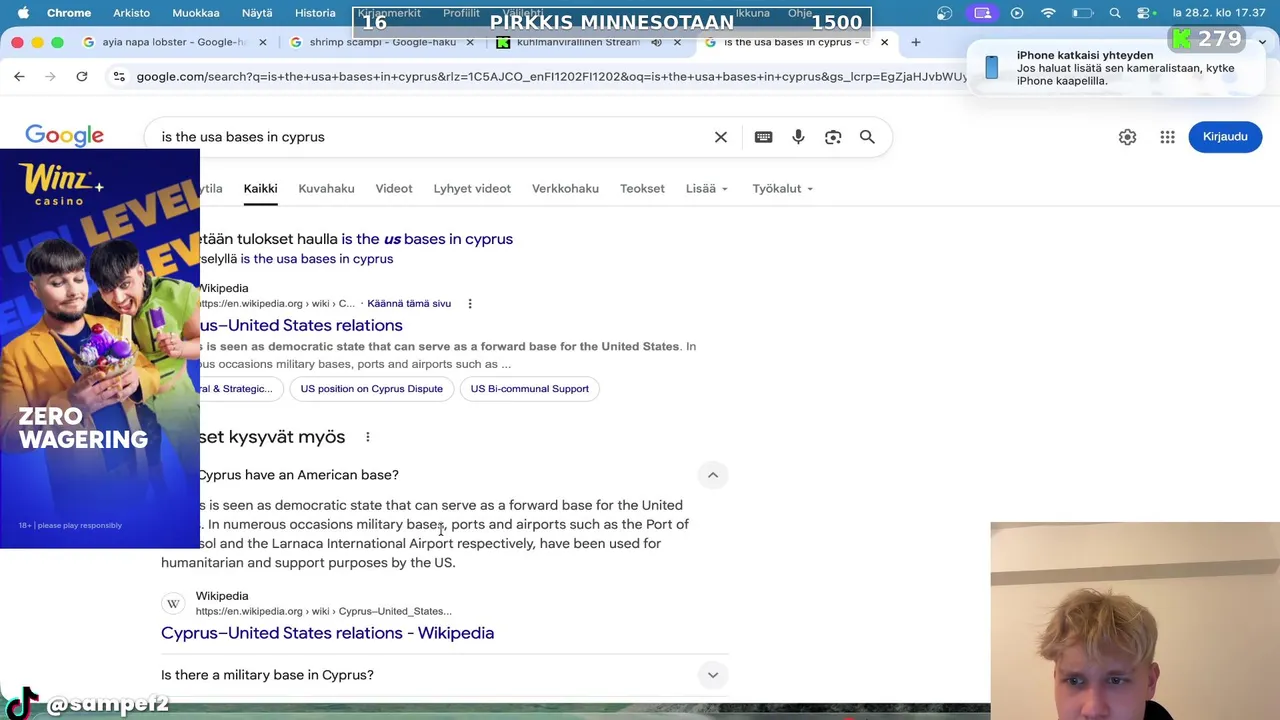Open suggested search 'is the us bases in cyprus'
The image size is (1280, 720).
pos(427,239)
